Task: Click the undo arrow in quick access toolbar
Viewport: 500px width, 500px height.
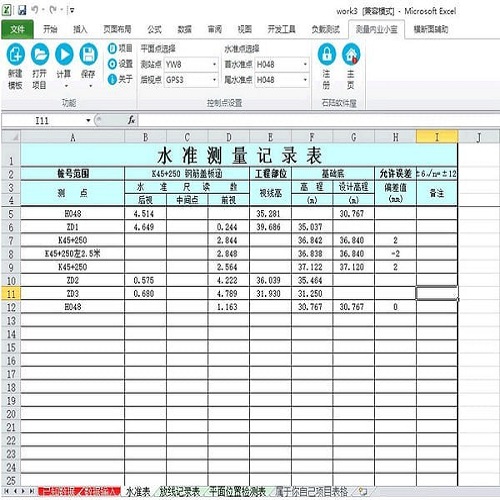Action: coord(35,10)
